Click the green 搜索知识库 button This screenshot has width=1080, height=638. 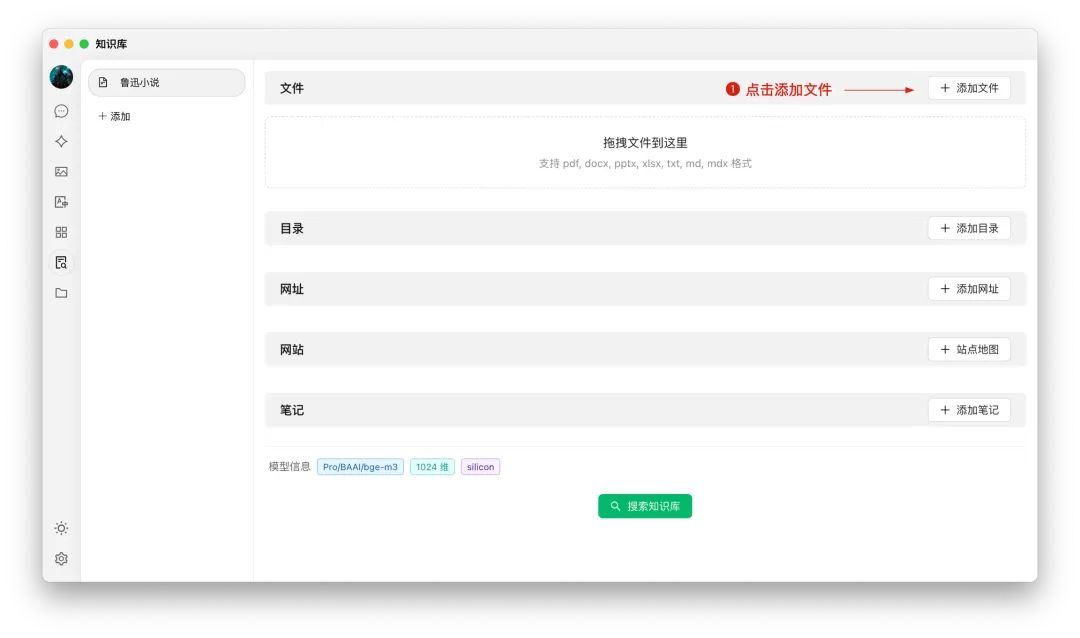point(645,506)
